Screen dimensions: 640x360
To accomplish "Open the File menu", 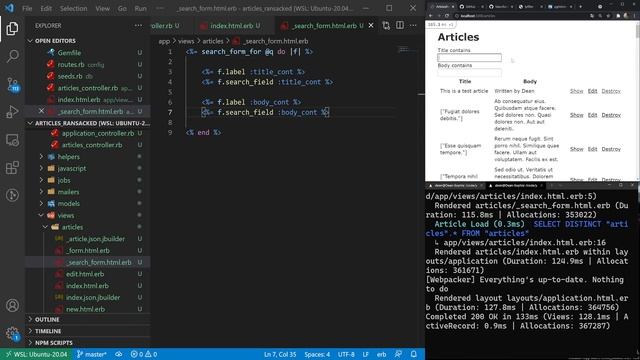I will coord(27,8).
